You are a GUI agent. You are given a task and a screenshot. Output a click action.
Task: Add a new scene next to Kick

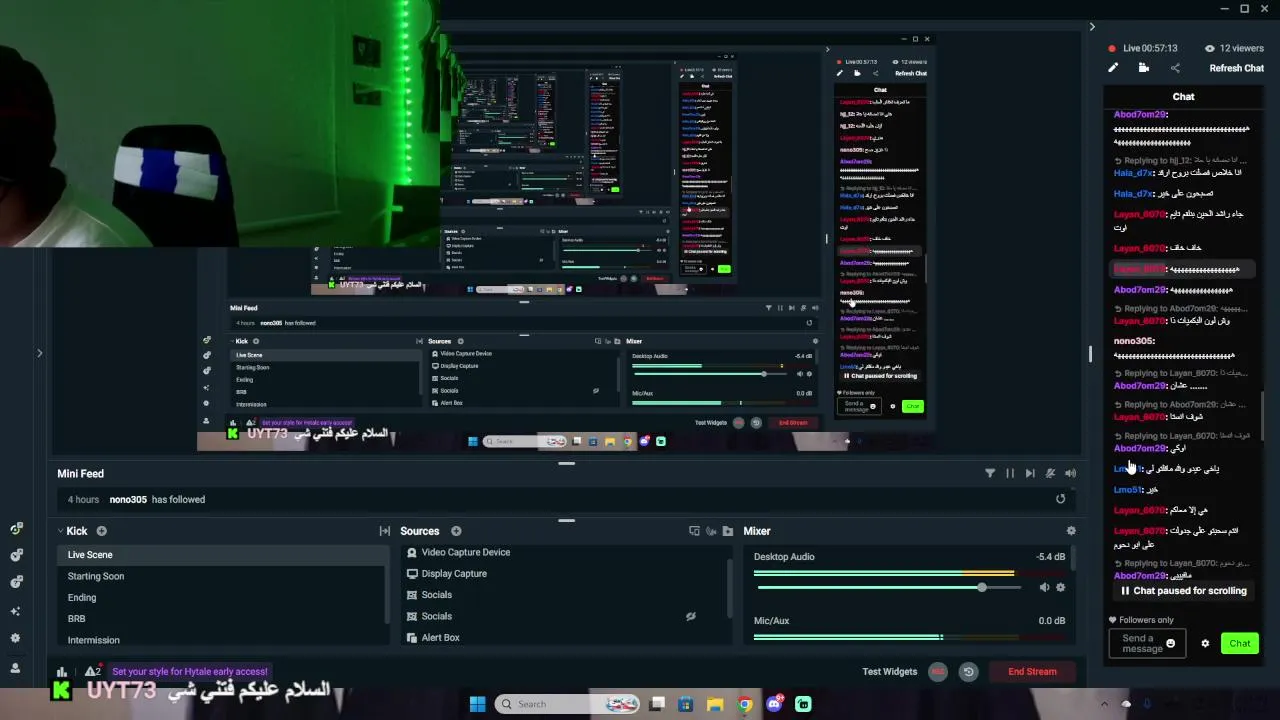101,531
